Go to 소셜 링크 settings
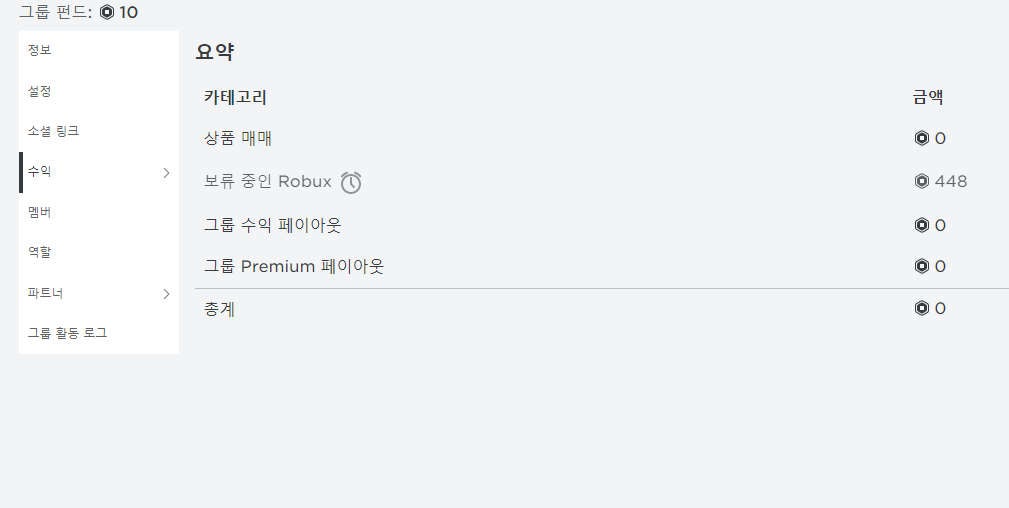The width and height of the screenshot is (1009, 508). (53, 131)
